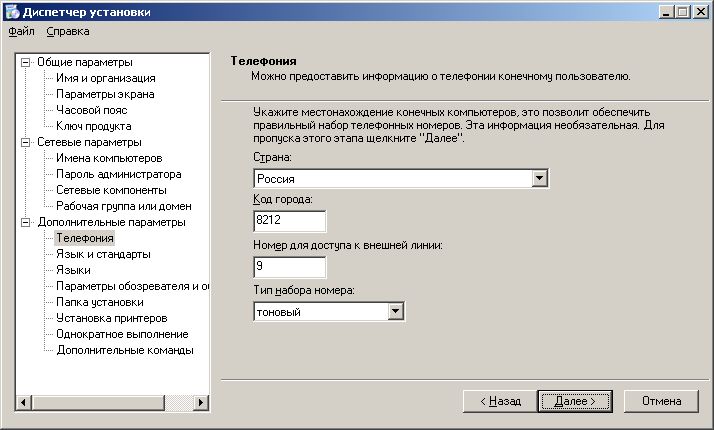This screenshot has width=714, height=430.
Task: Select Имя и организация in the tree
Action: [x=105, y=78]
